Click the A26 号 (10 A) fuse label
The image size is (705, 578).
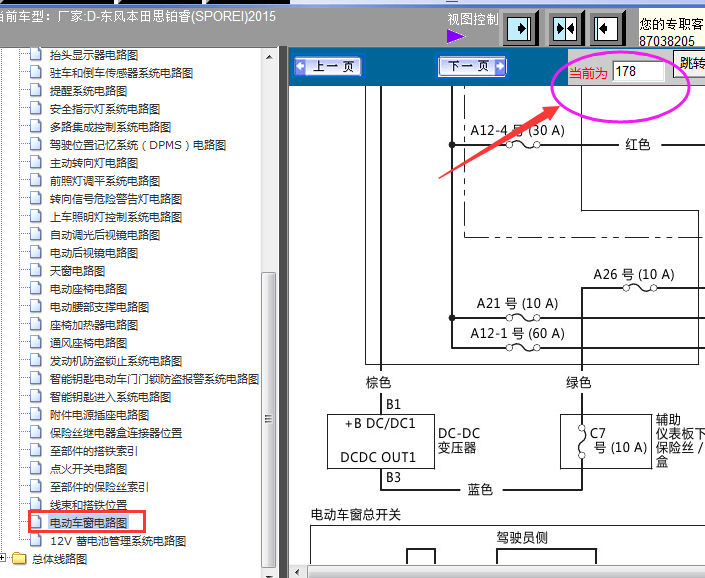(x=634, y=274)
